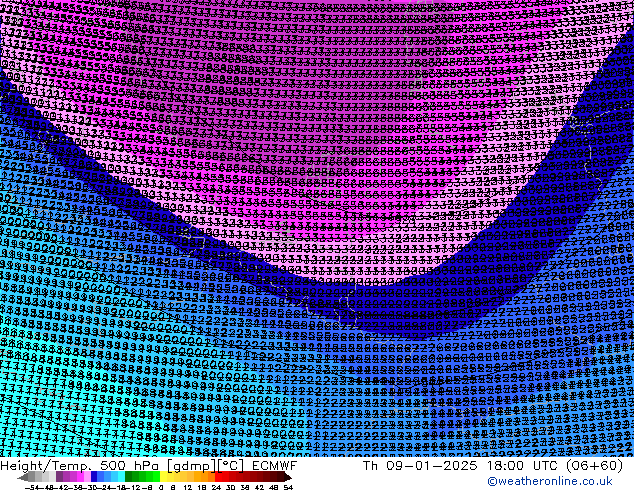This screenshot has width=634, height=490.
Task: Click the dark brown arrow at the legend's right end
Action: pyautogui.click(x=287, y=477)
